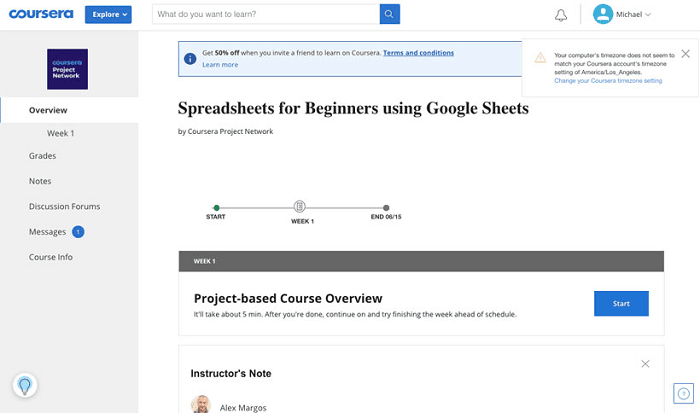This screenshot has height=413, width=700.
Task: Click the magnifying glass search button
Action: click(x=390, y=14)
